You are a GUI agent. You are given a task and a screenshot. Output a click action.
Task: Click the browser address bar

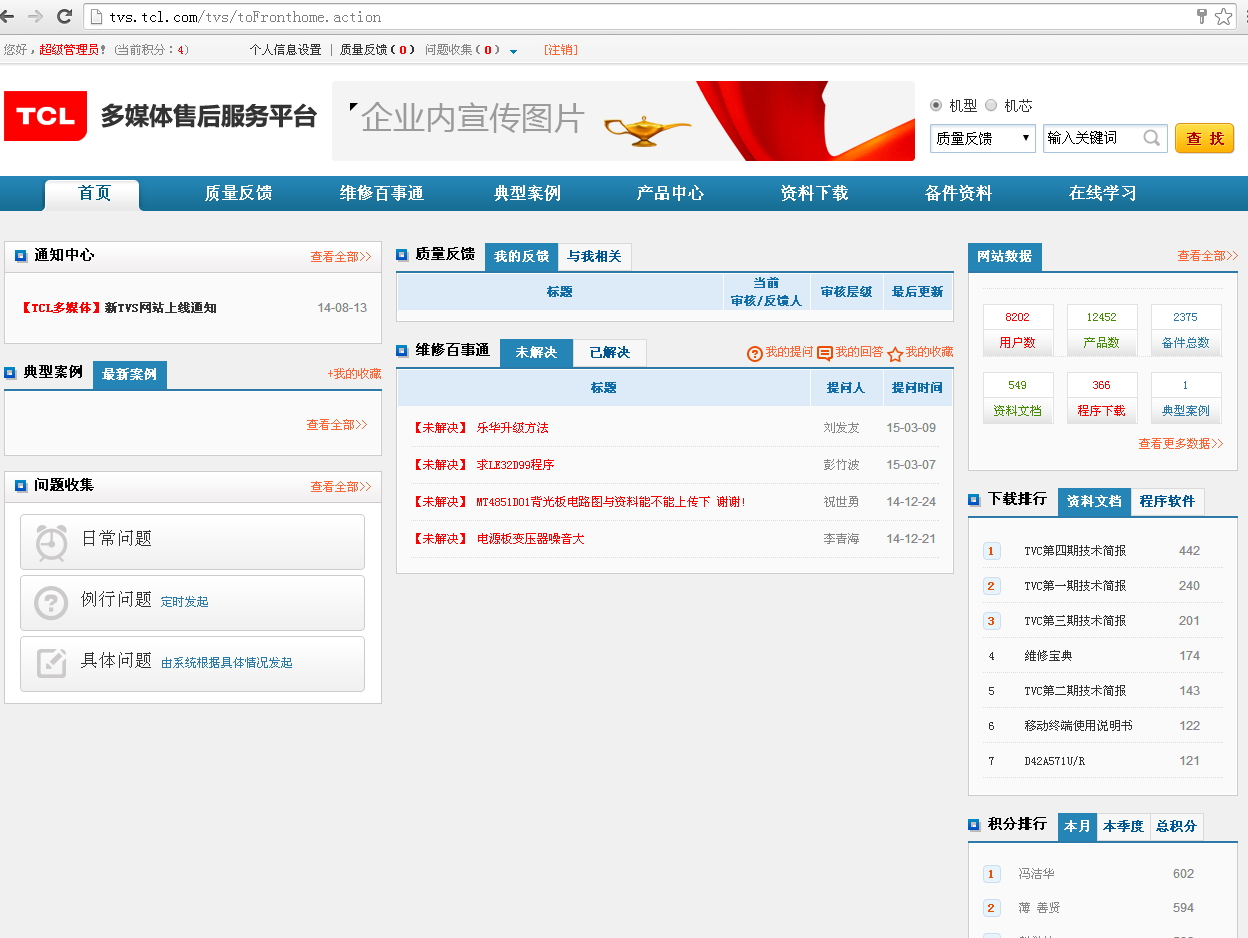640,16
